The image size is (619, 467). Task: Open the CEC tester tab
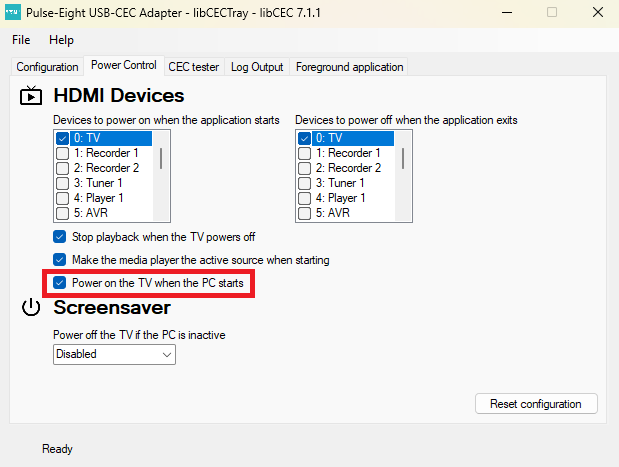click(193, 67)
